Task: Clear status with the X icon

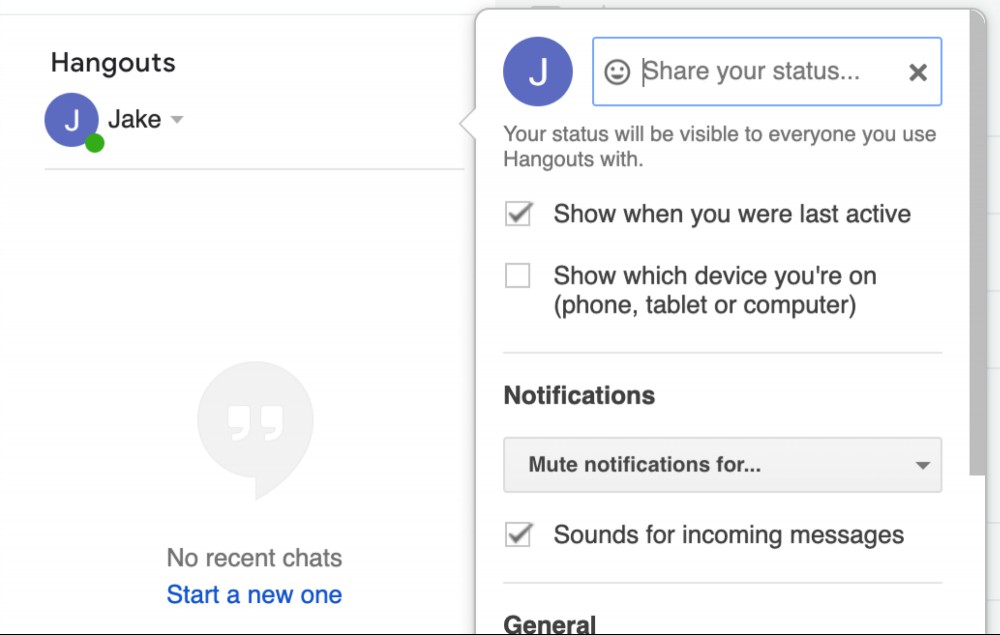Action: coord(918,73)
